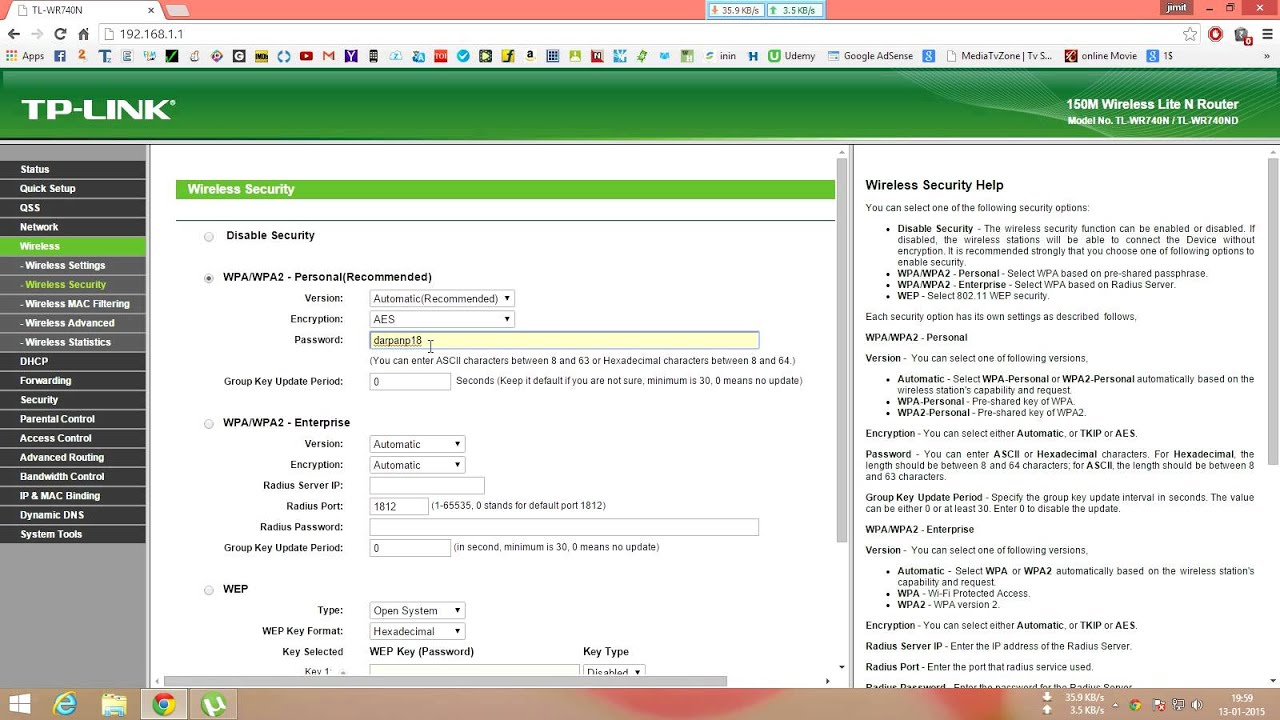This screenshot has height=720, width=1280.
Task: Open the Forwarding sidebar menu
Action: [x=73, y=380]
